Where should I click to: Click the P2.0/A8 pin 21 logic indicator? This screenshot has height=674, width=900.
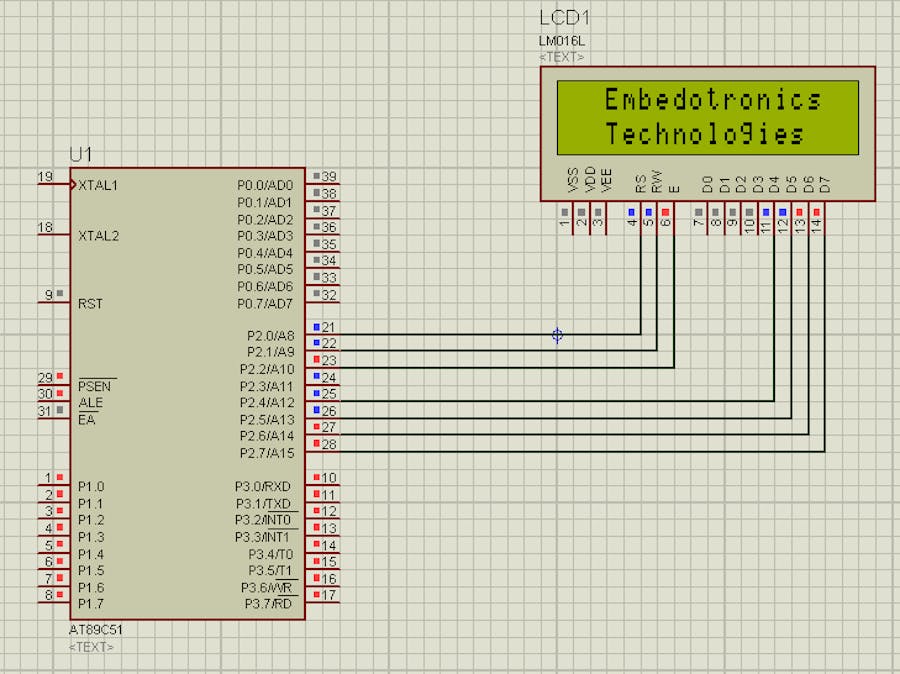point(317,327)
